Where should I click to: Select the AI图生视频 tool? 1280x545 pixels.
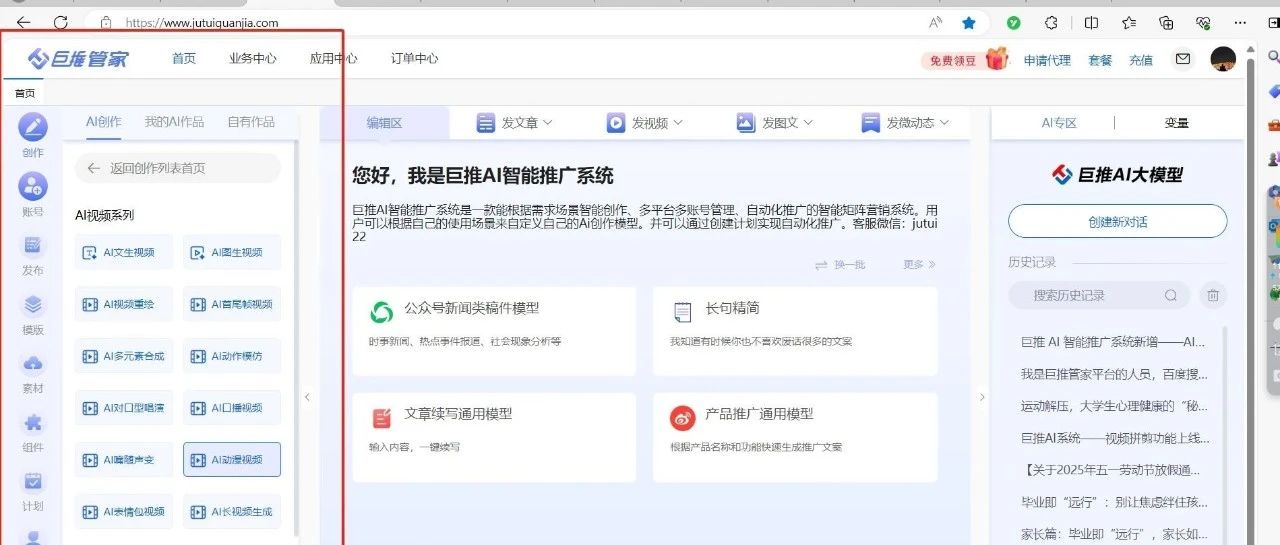tap(232, 252)
